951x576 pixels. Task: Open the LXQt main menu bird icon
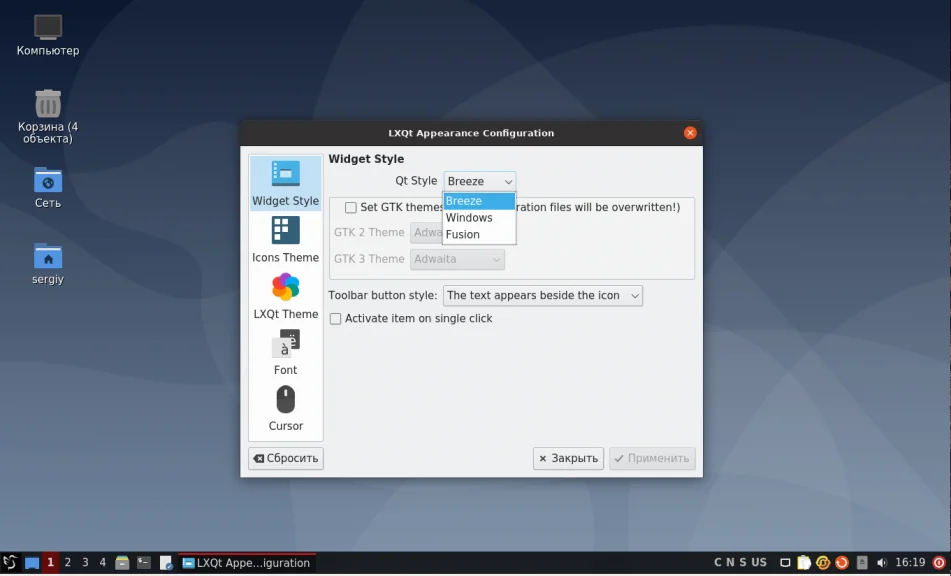pos(10,563)
